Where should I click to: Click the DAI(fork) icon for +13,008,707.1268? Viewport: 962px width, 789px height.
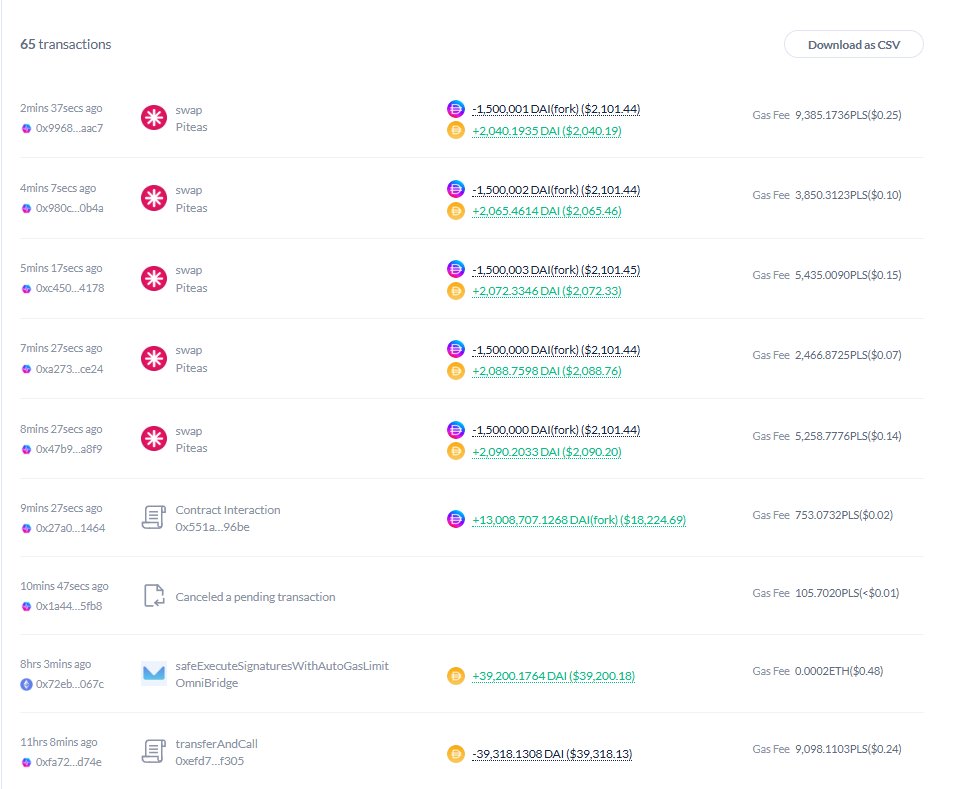(x=455, y=519)
